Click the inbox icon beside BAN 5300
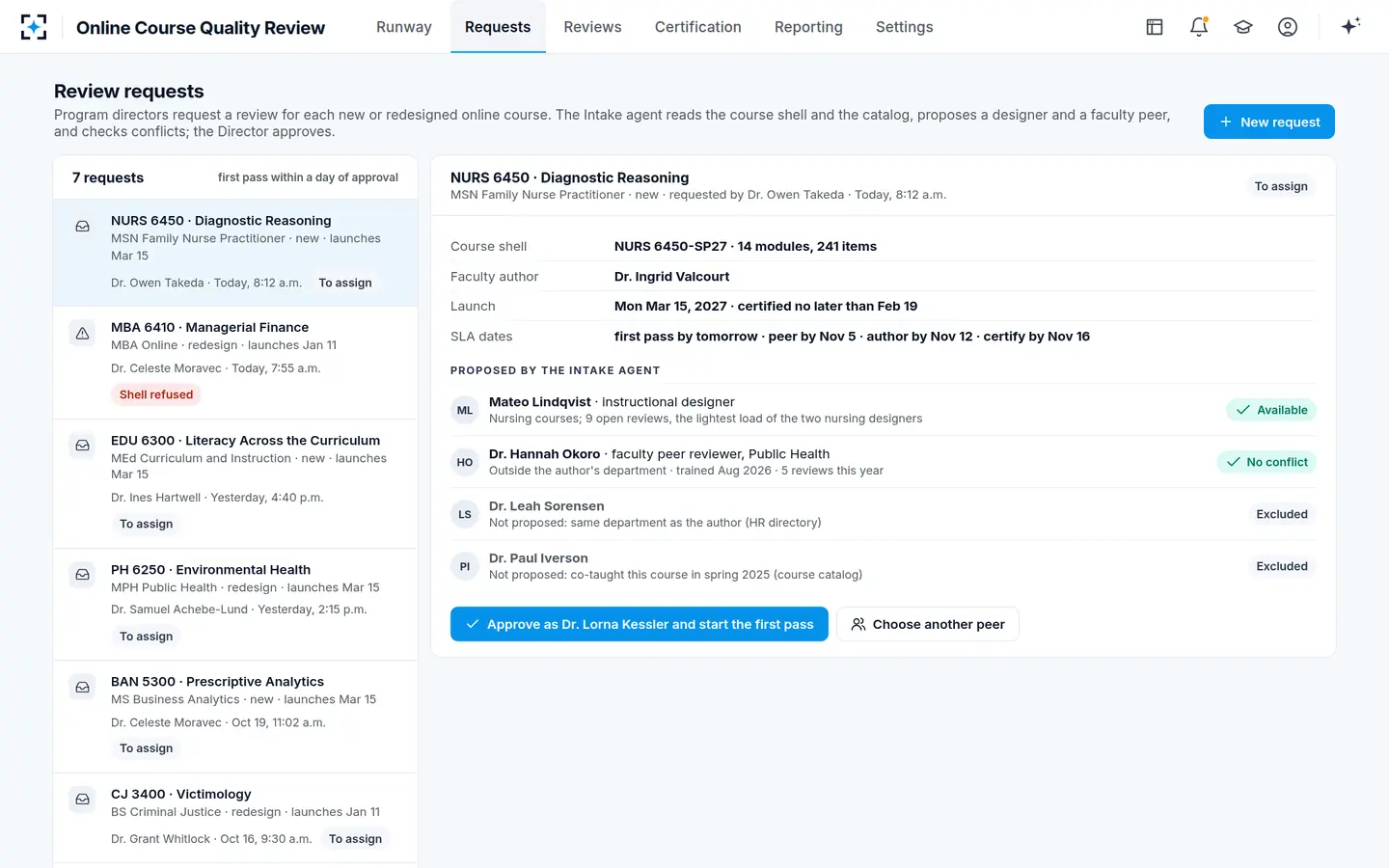The image size is (1389, 868). pyautogui.click(x=83, y=687)
